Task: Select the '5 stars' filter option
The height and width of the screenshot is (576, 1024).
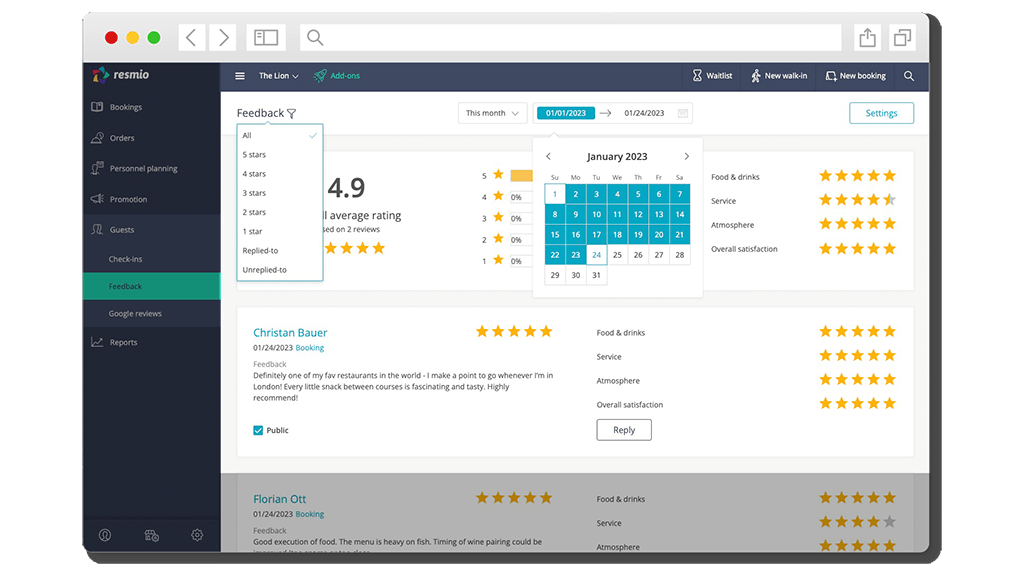Action: [255, 155]
